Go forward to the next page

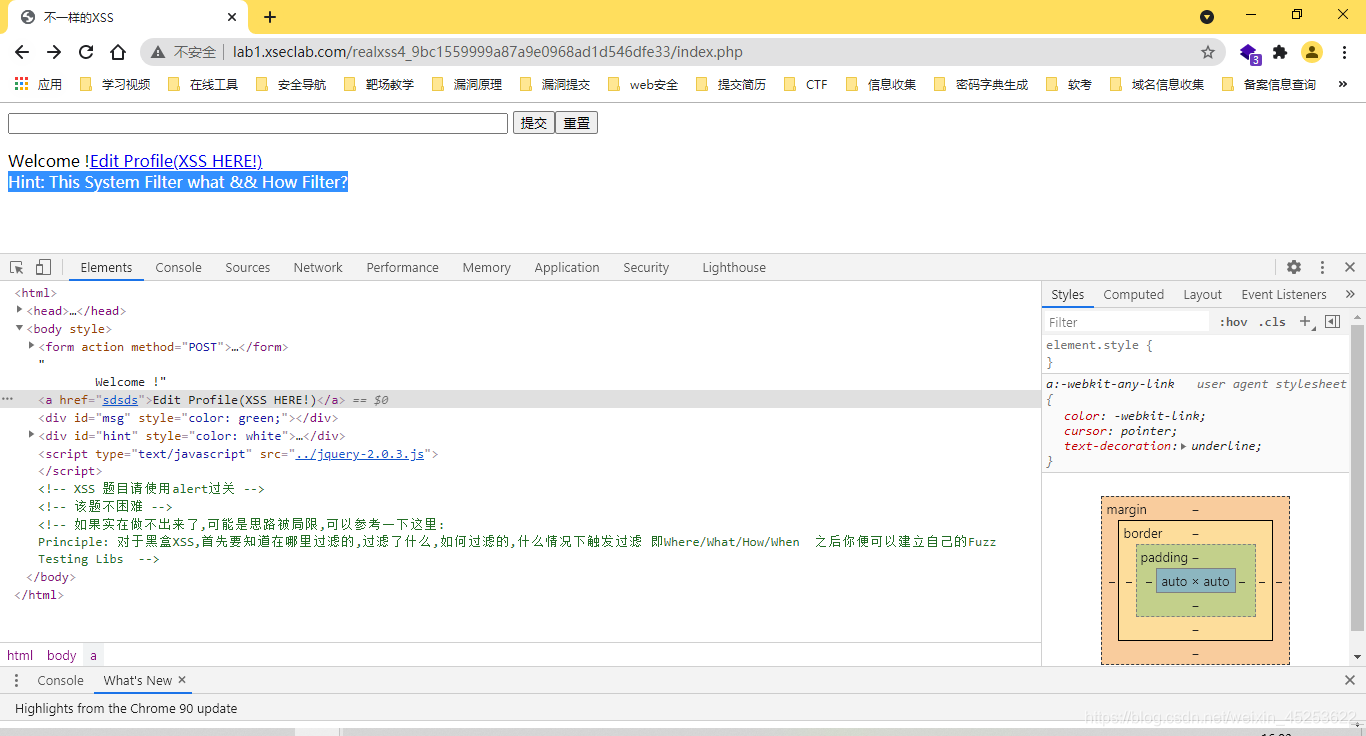[x=54, y=52]
